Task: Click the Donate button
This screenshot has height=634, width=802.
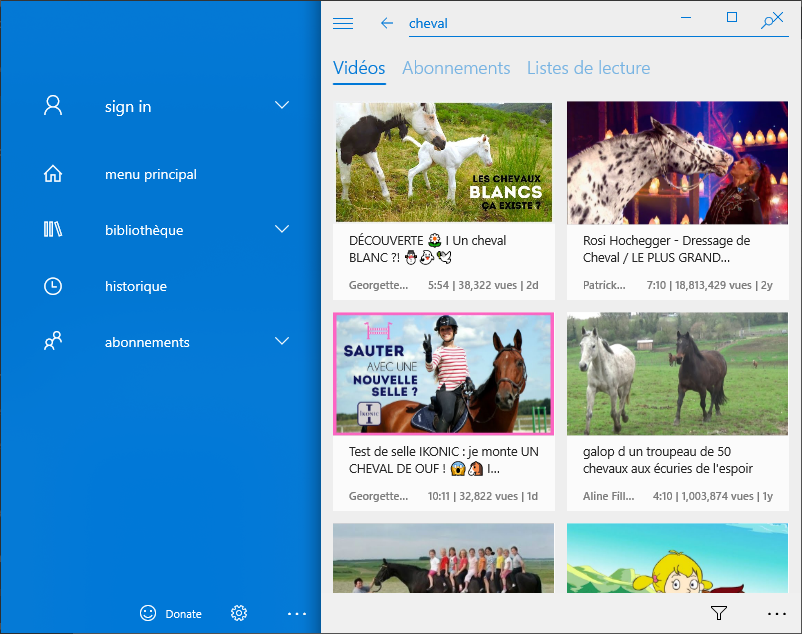Action: pos(171,614)
